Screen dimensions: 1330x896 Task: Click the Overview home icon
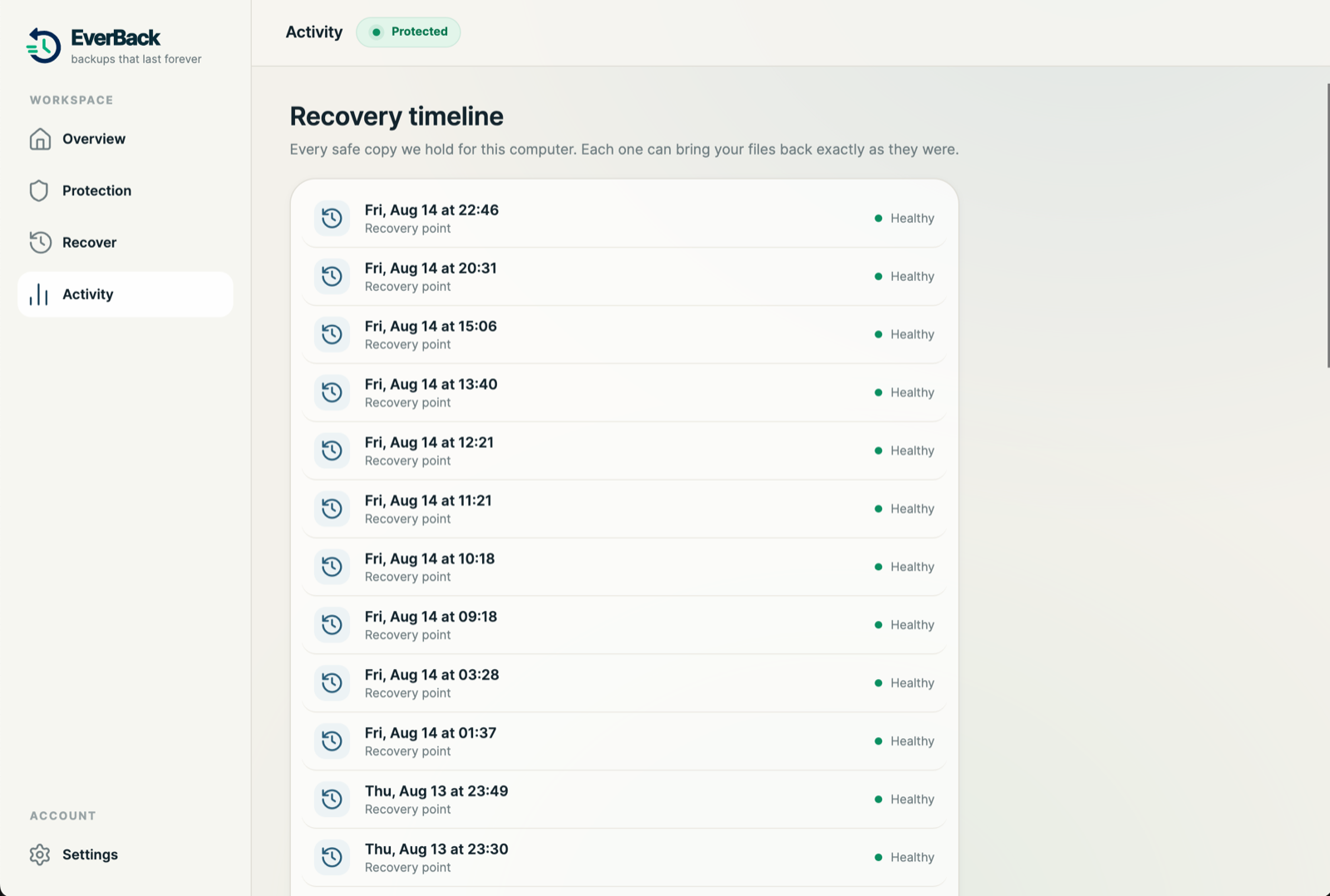(x=40, y=139)
